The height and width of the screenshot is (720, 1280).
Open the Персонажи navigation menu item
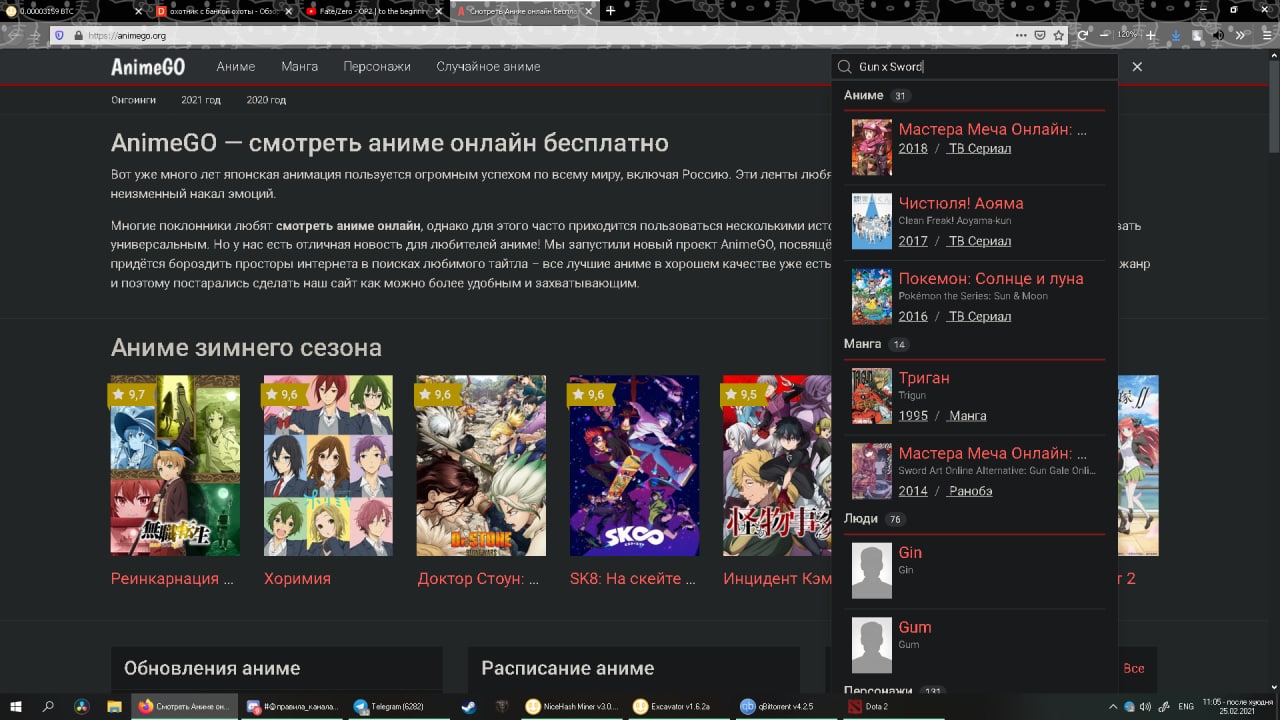(x=377, y=67)
